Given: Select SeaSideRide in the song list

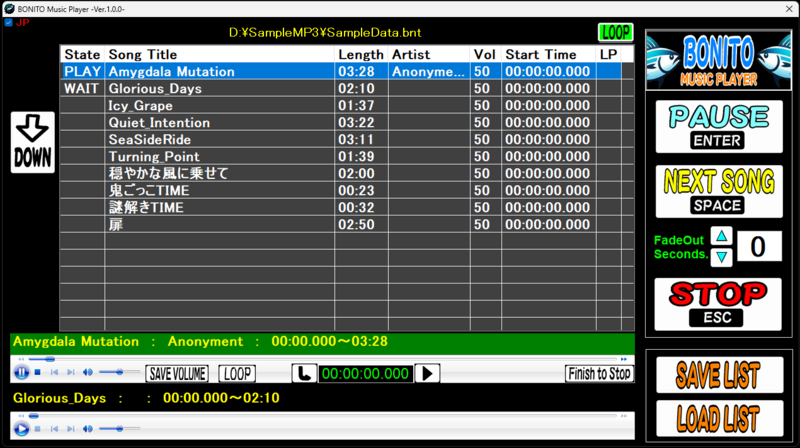Looking at the screenshot, I should (x=149, y=139).
